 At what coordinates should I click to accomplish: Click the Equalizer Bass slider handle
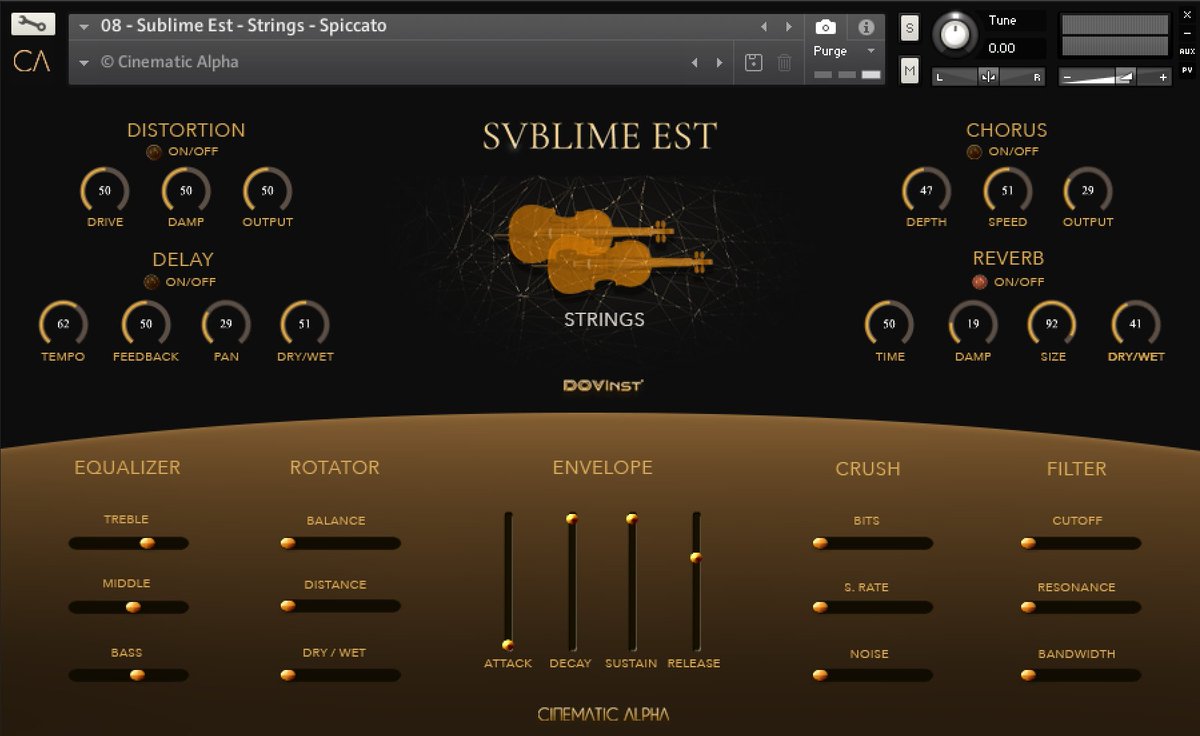pos(137,675)
